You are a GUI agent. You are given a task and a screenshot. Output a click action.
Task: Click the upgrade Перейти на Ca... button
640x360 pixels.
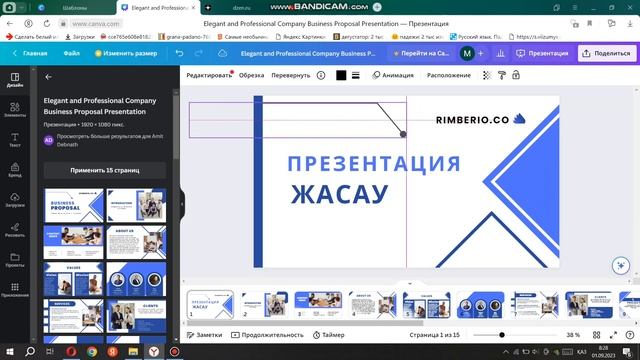(x=421, y=53)
